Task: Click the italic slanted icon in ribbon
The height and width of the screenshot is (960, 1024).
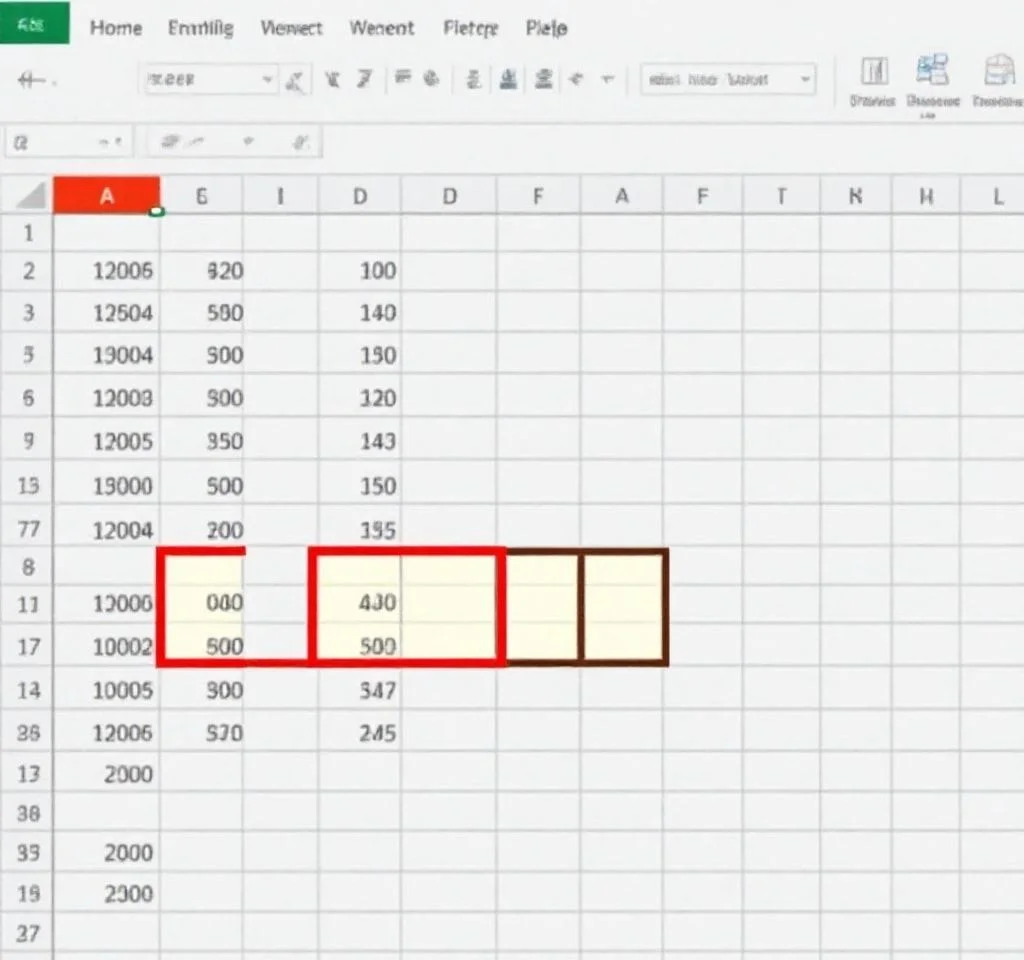Action: pos(364,79)
